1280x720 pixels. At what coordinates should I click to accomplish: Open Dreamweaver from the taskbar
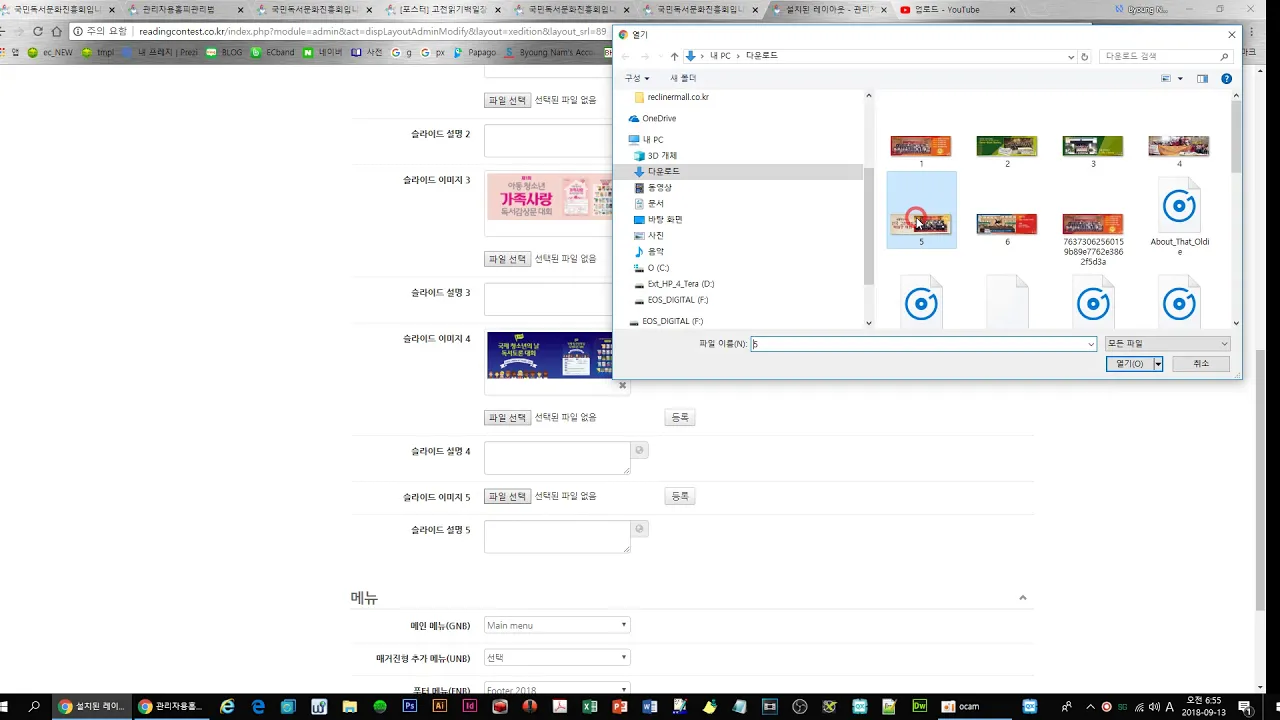pos(919,706)
